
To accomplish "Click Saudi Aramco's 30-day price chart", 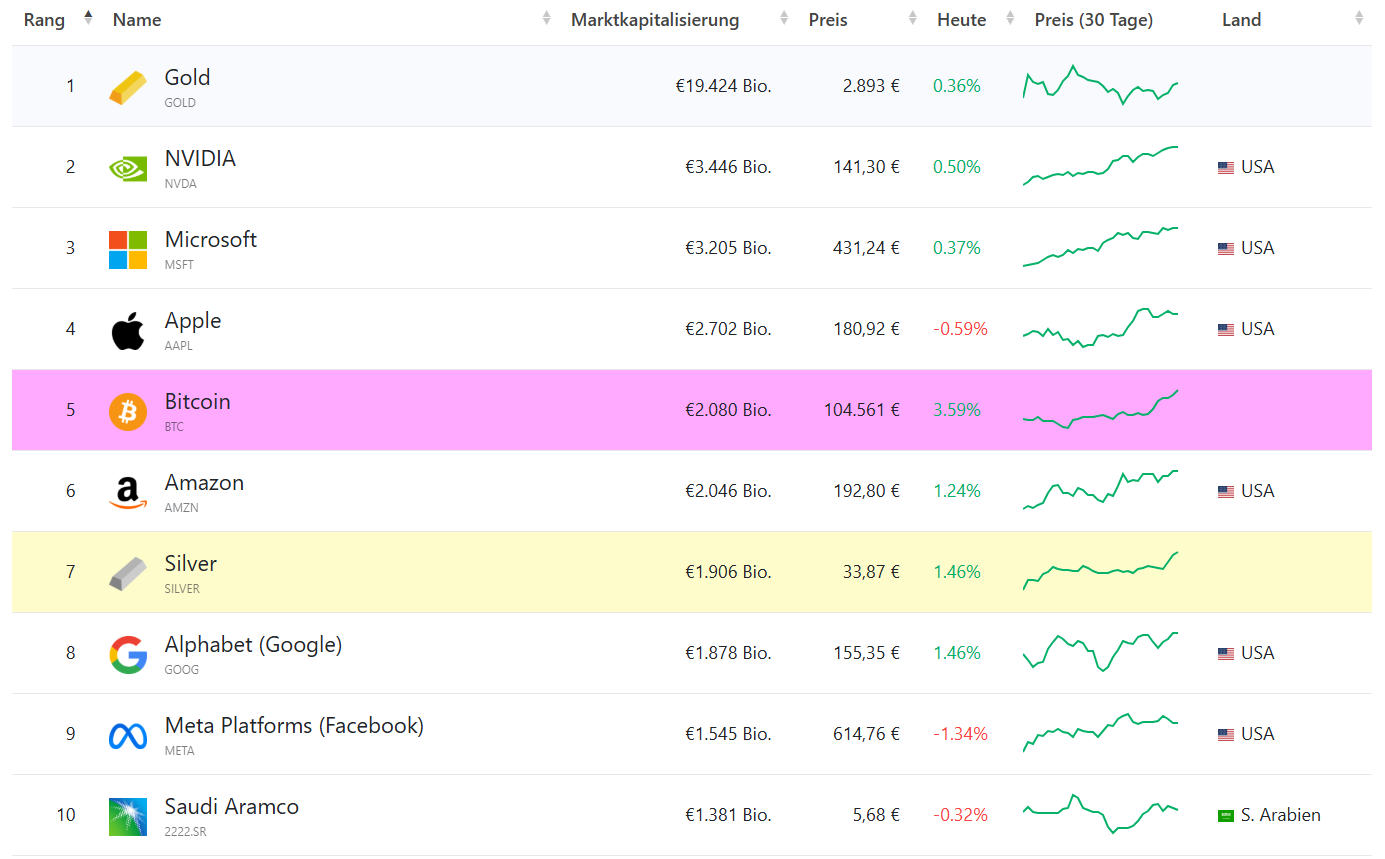I will 1101,814.
